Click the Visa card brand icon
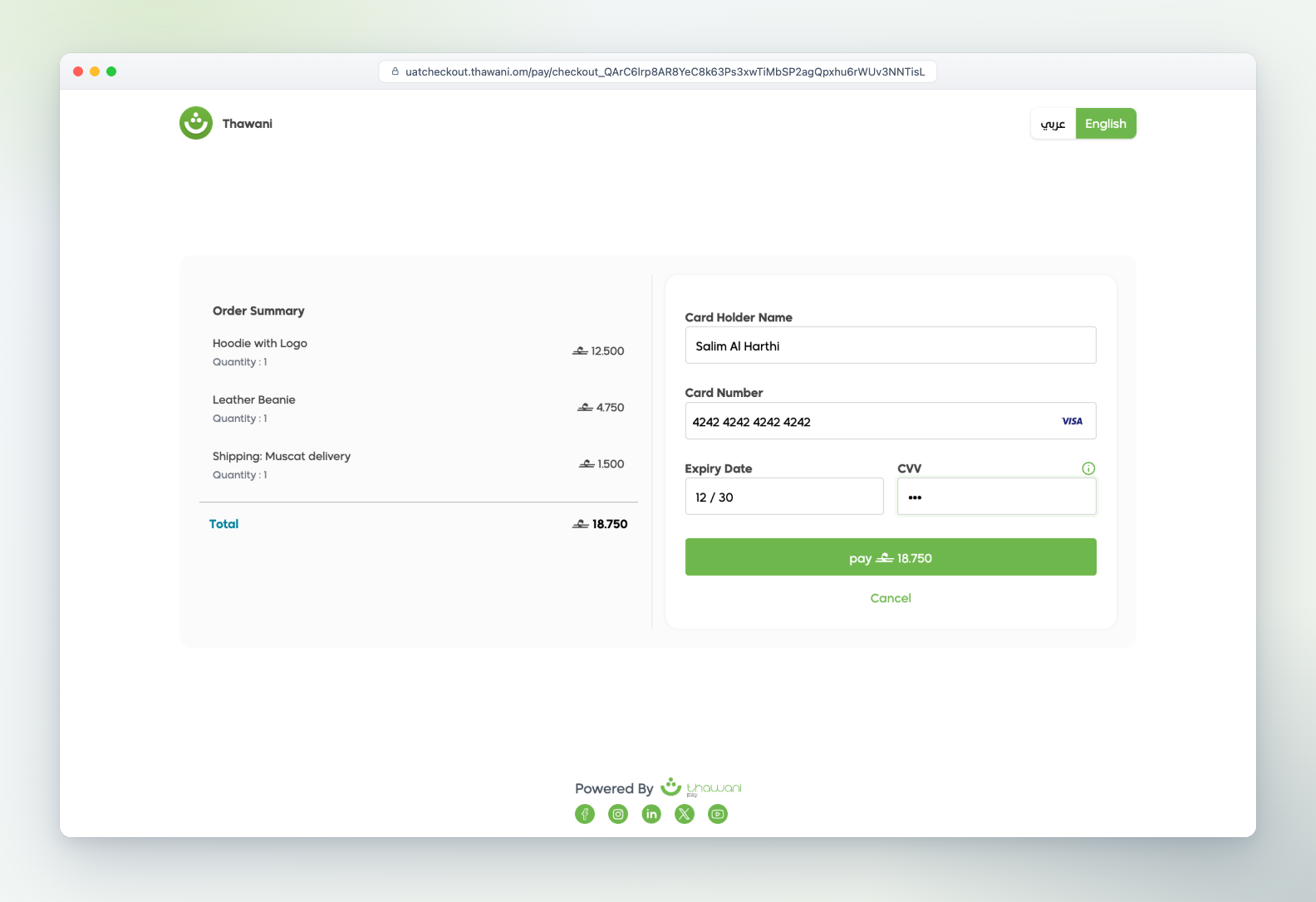 click(x=1072, y=421)
